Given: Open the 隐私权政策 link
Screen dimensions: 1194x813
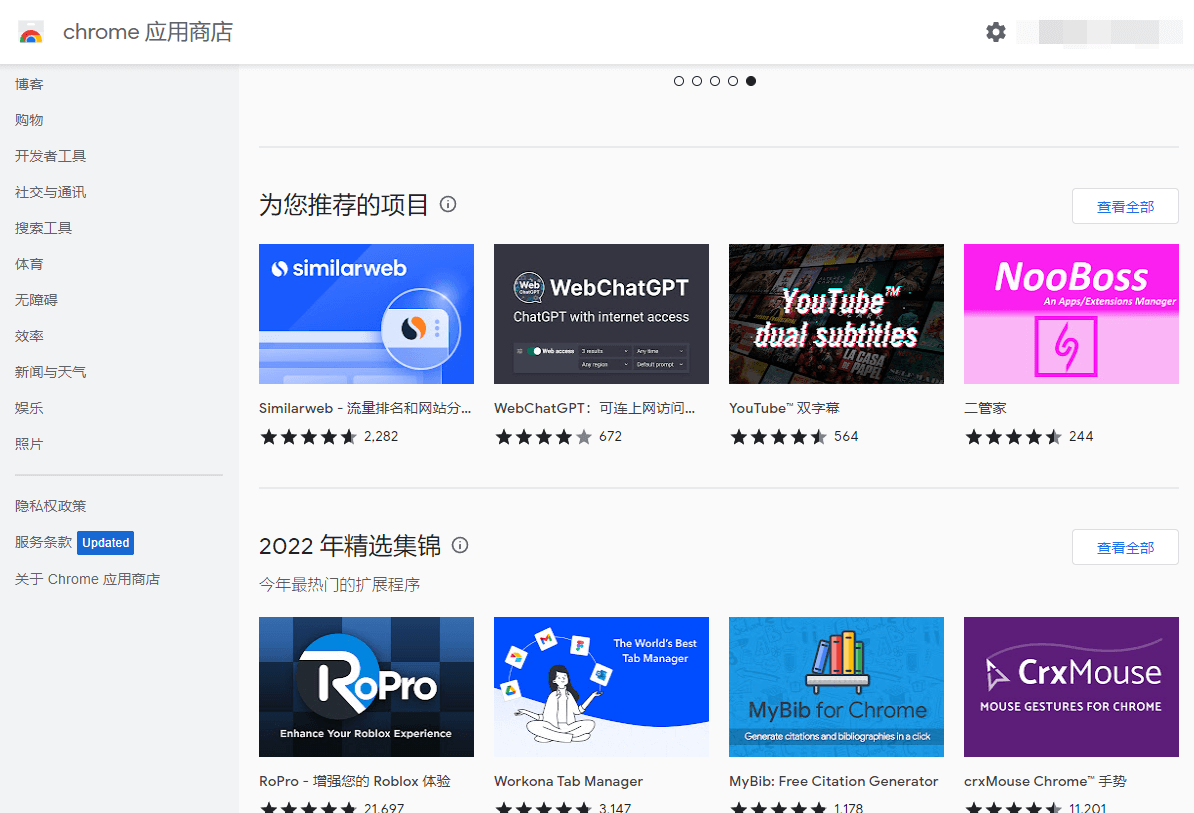Looking at the screenshot, I should click(50, 506).
